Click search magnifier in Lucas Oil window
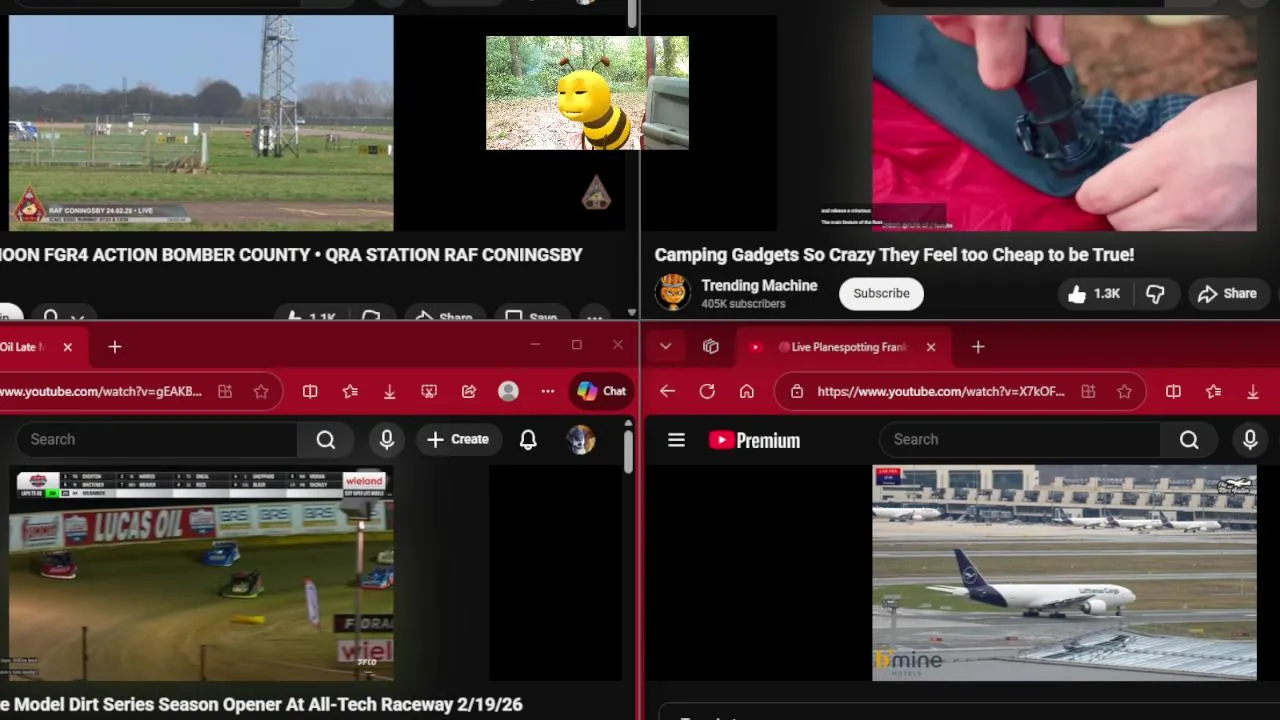This screenshot has height=720, width=1280. point(326,439)
